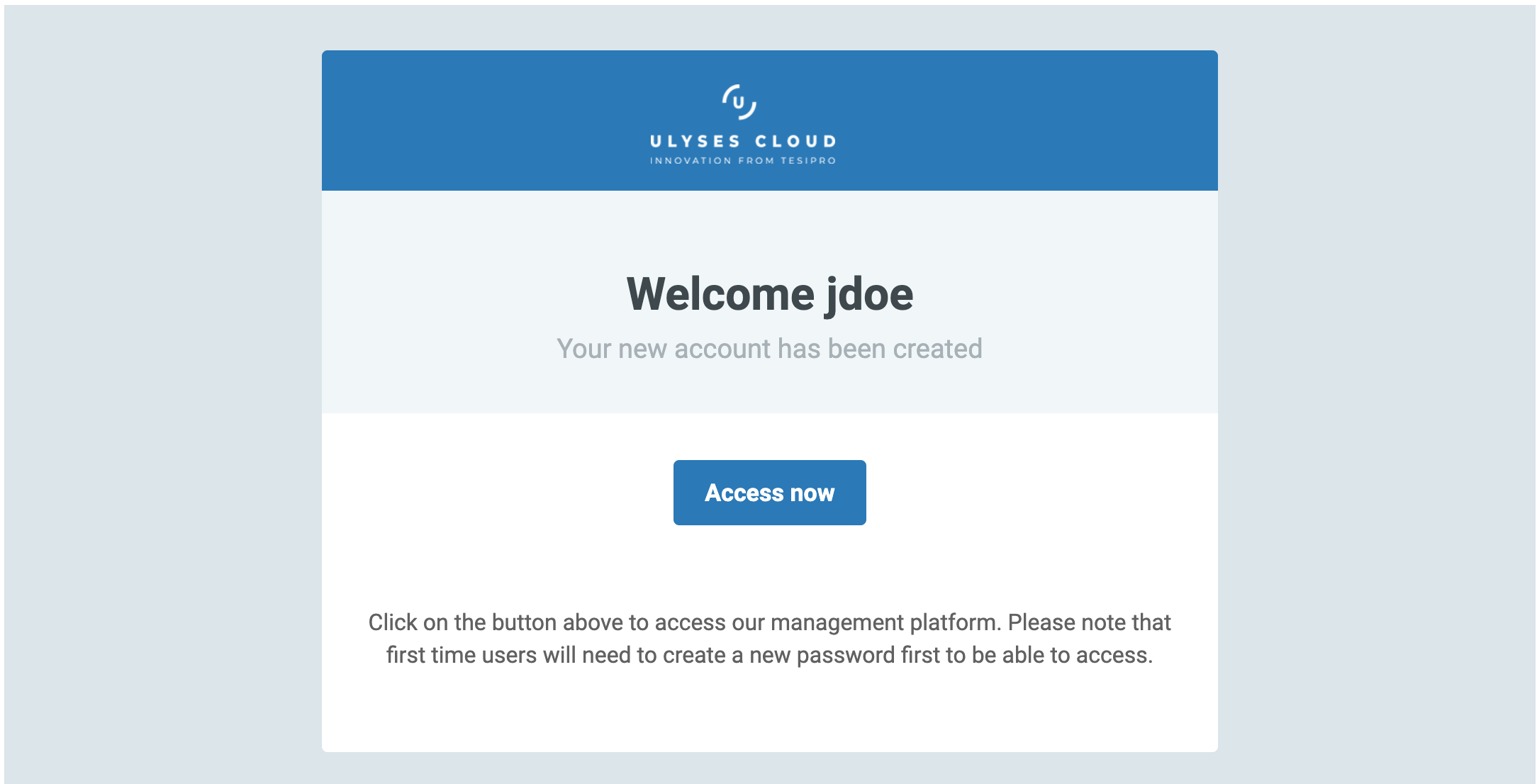Click the word TESIPRO in the tagline
The image size is (1537, 784).
pos(808,161)
